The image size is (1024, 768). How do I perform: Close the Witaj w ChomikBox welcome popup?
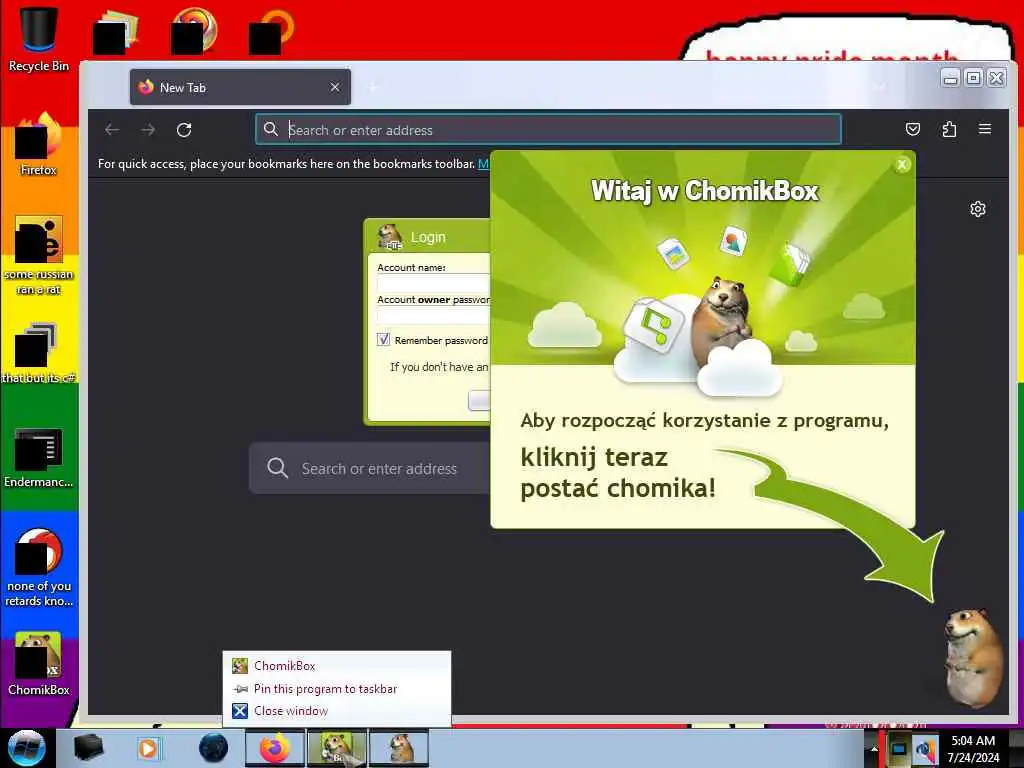(x=902, y=165)
